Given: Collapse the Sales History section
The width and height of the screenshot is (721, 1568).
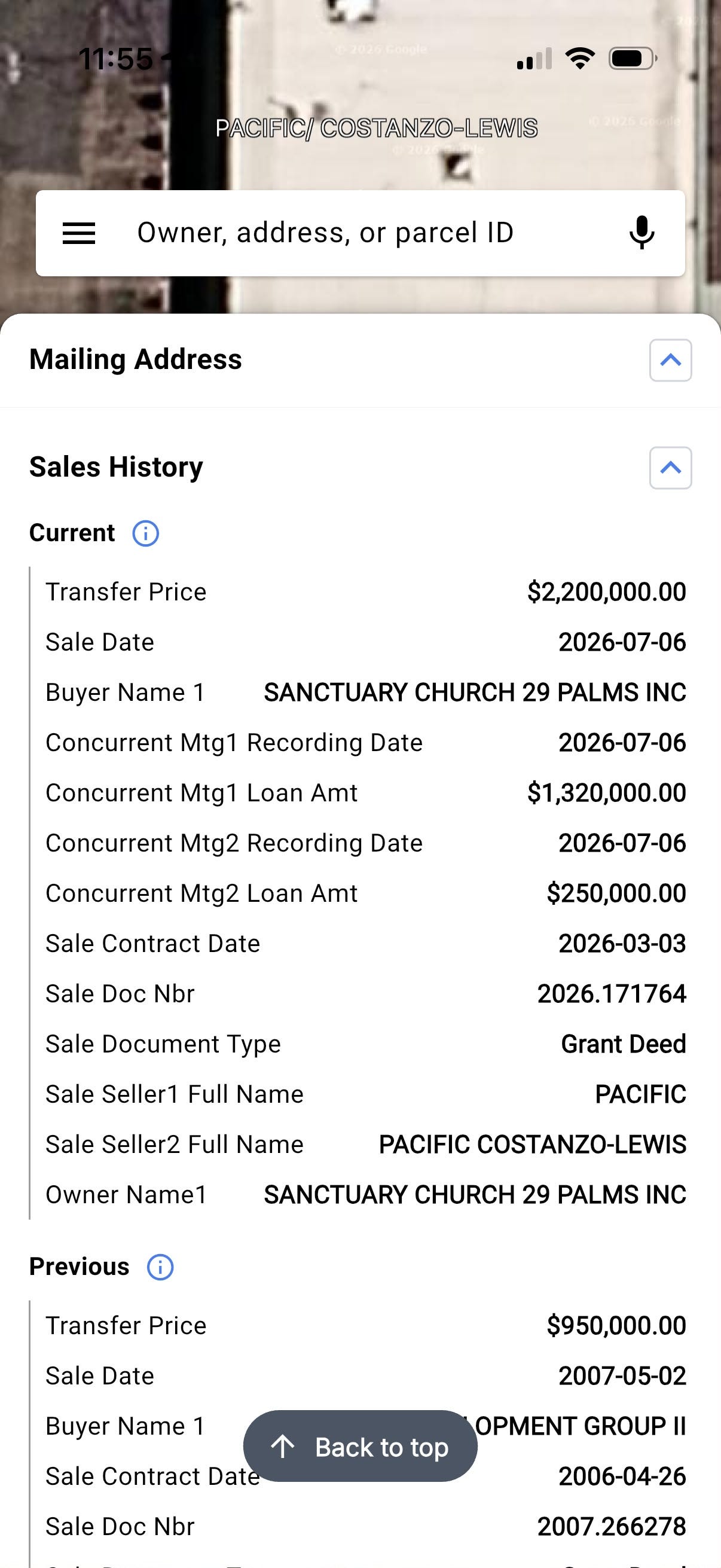Looking at the screenshot, I should point(671,468).
